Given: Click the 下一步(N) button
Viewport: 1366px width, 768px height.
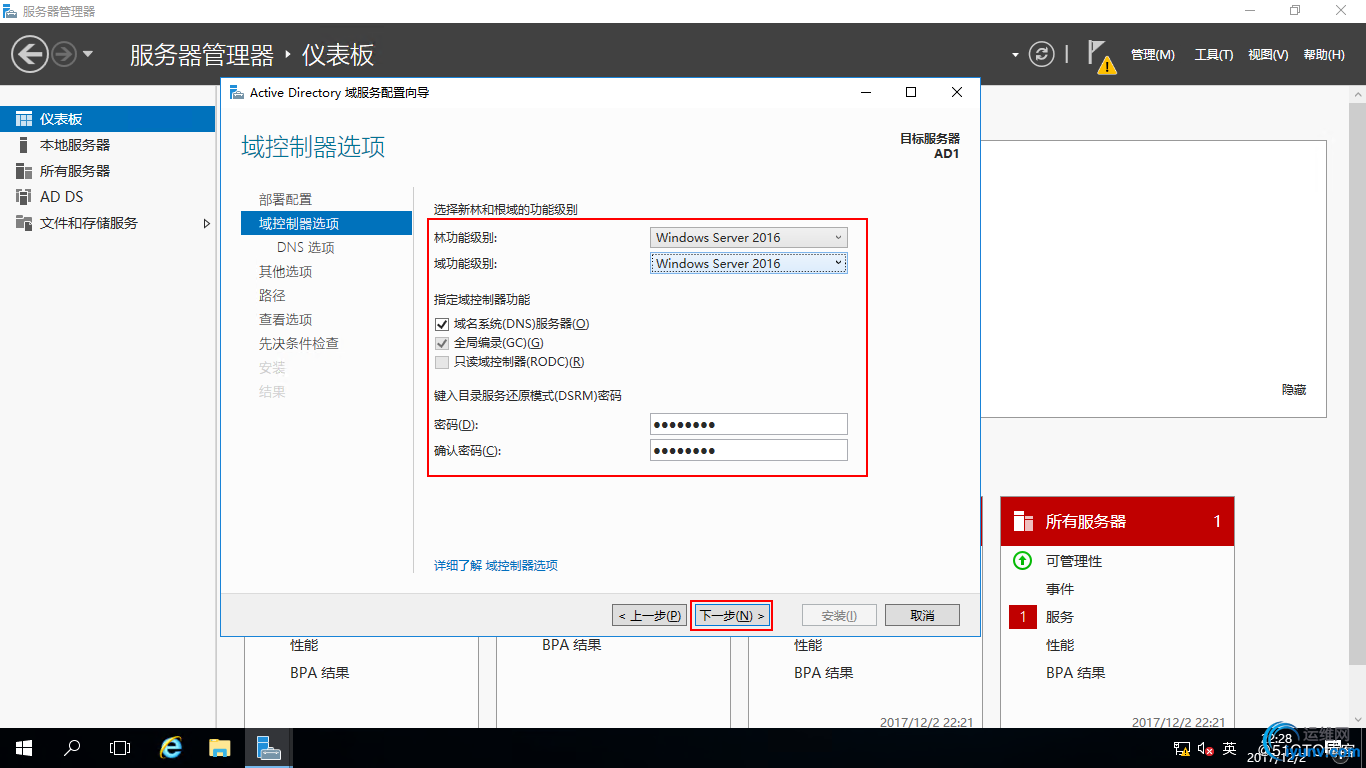Looking at the screenshot, I should coord(732,615).
